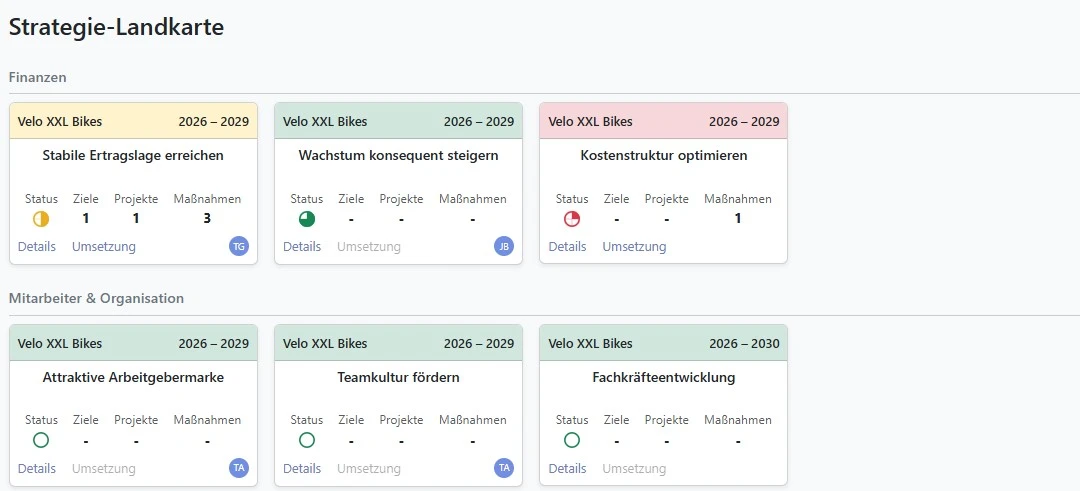
Task: Open Umsetzung for Kostenstruktur optimieren
Action: point(634,247)
